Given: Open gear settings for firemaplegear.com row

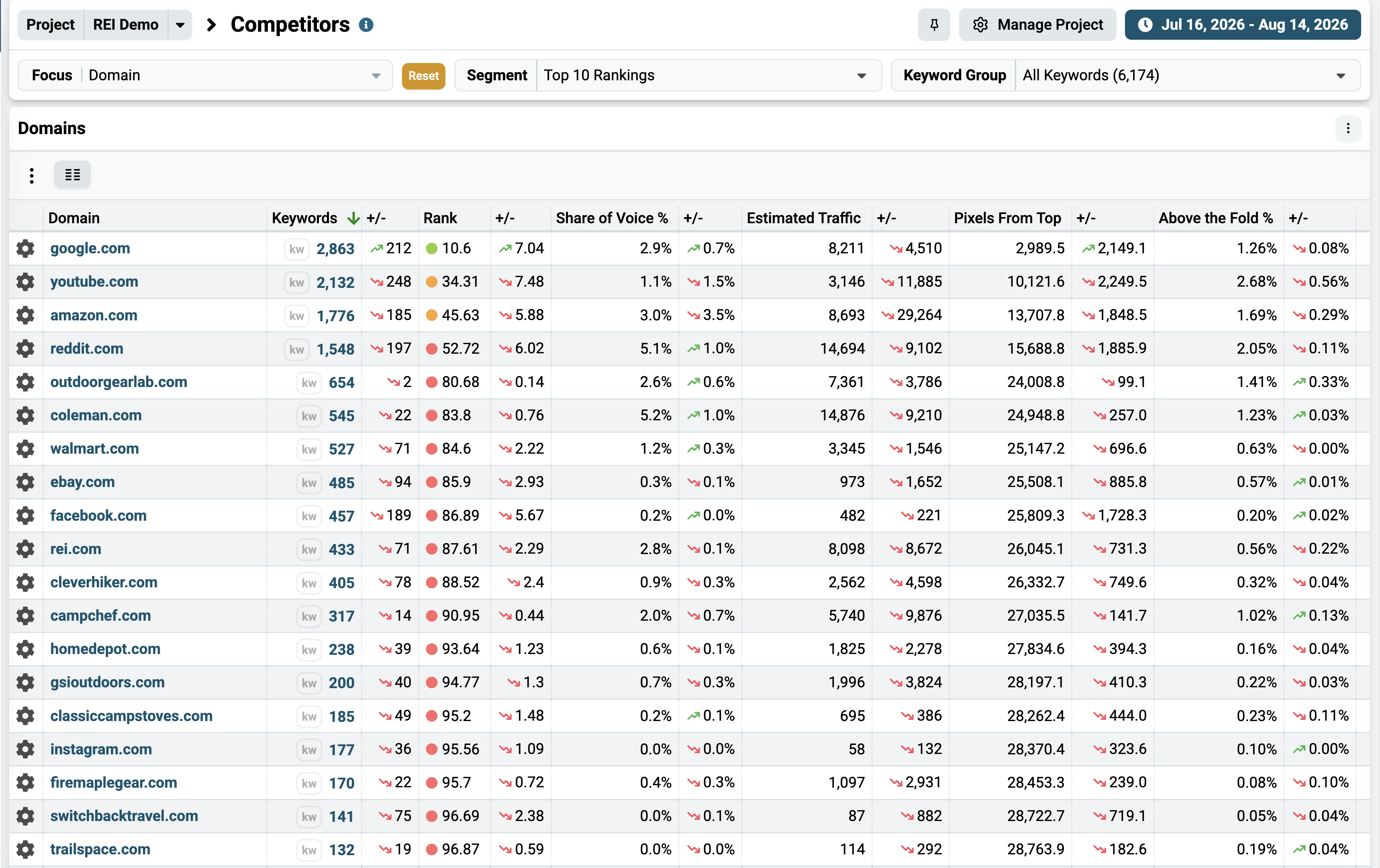Looking at the screenshot, I should (x=25, y=782).
